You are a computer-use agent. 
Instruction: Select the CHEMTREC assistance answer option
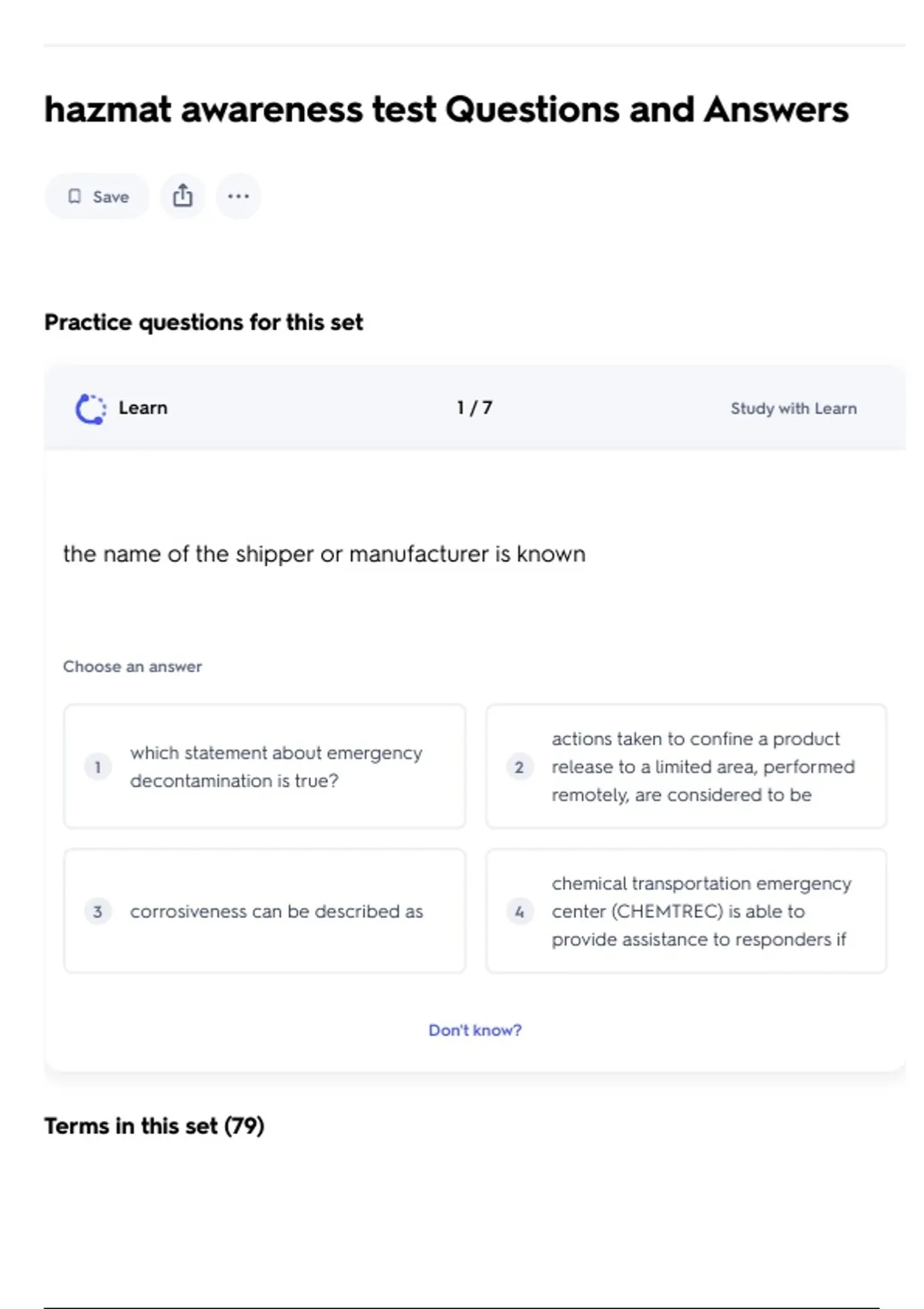(x=701, y=912)
